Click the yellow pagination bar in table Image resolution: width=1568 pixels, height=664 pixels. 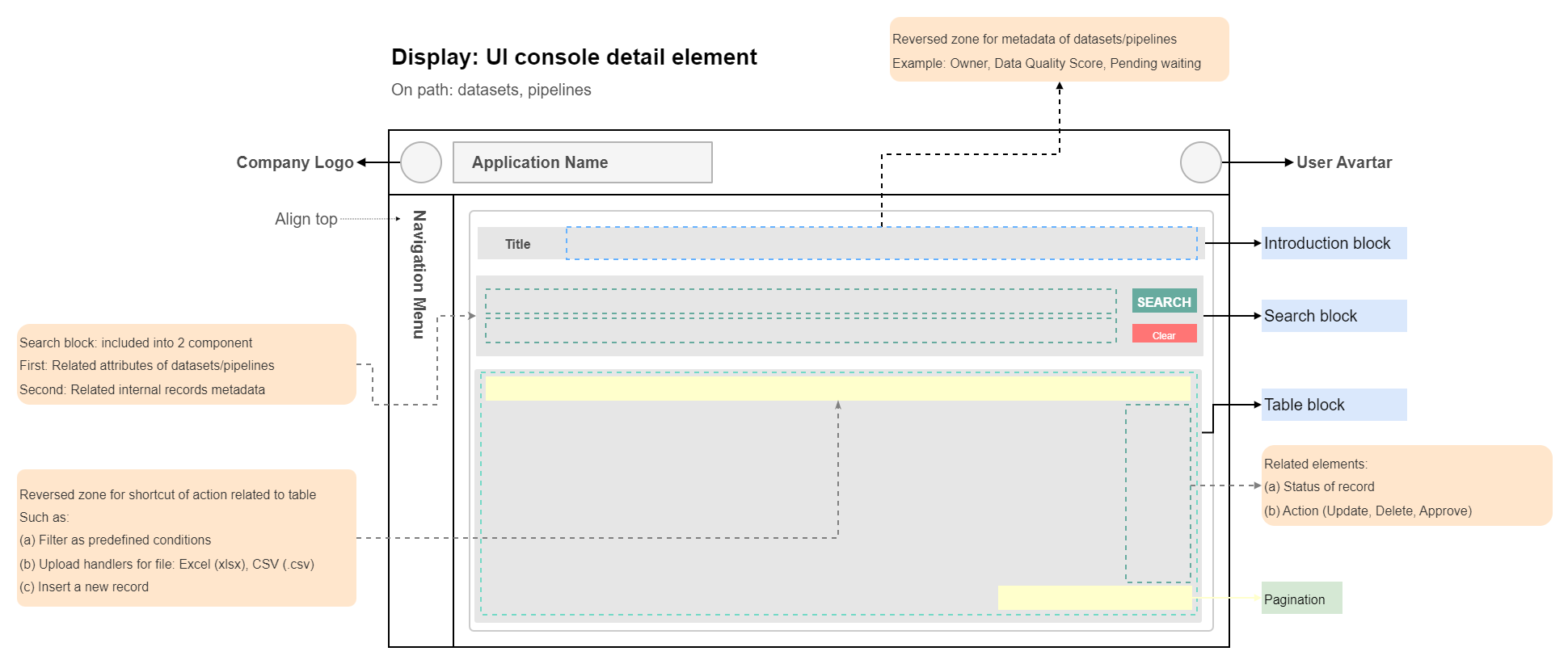tap(1094, 598)
